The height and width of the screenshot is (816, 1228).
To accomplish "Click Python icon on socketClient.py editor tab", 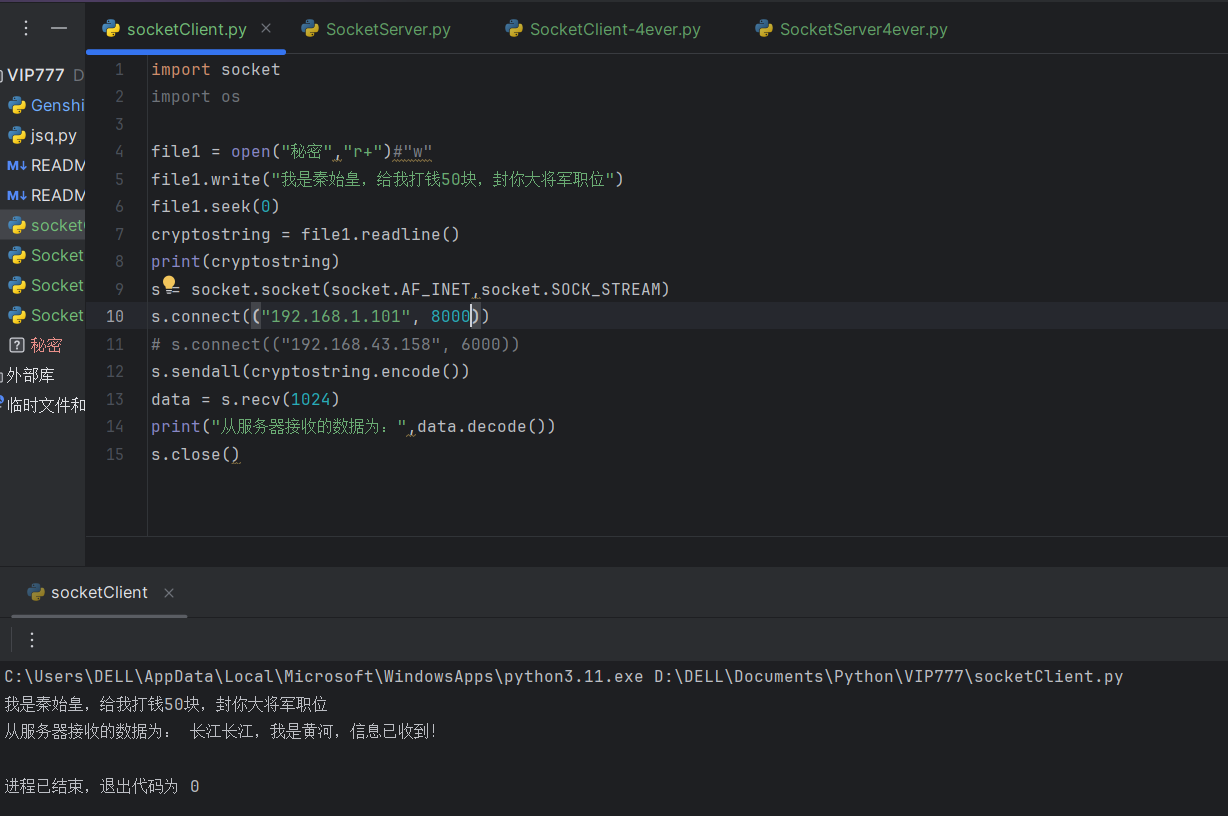I will click(x=112, y=29).
